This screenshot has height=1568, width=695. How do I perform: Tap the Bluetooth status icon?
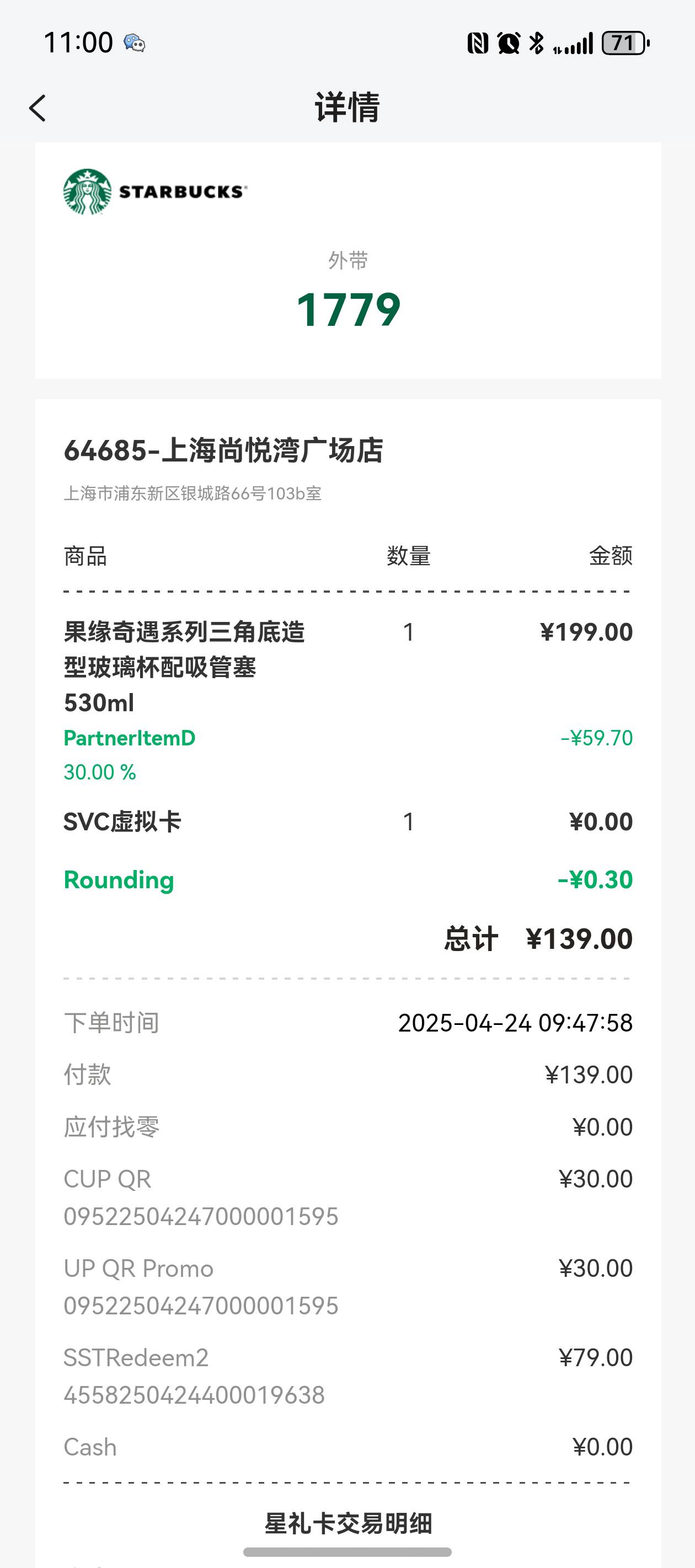point(537,43)
